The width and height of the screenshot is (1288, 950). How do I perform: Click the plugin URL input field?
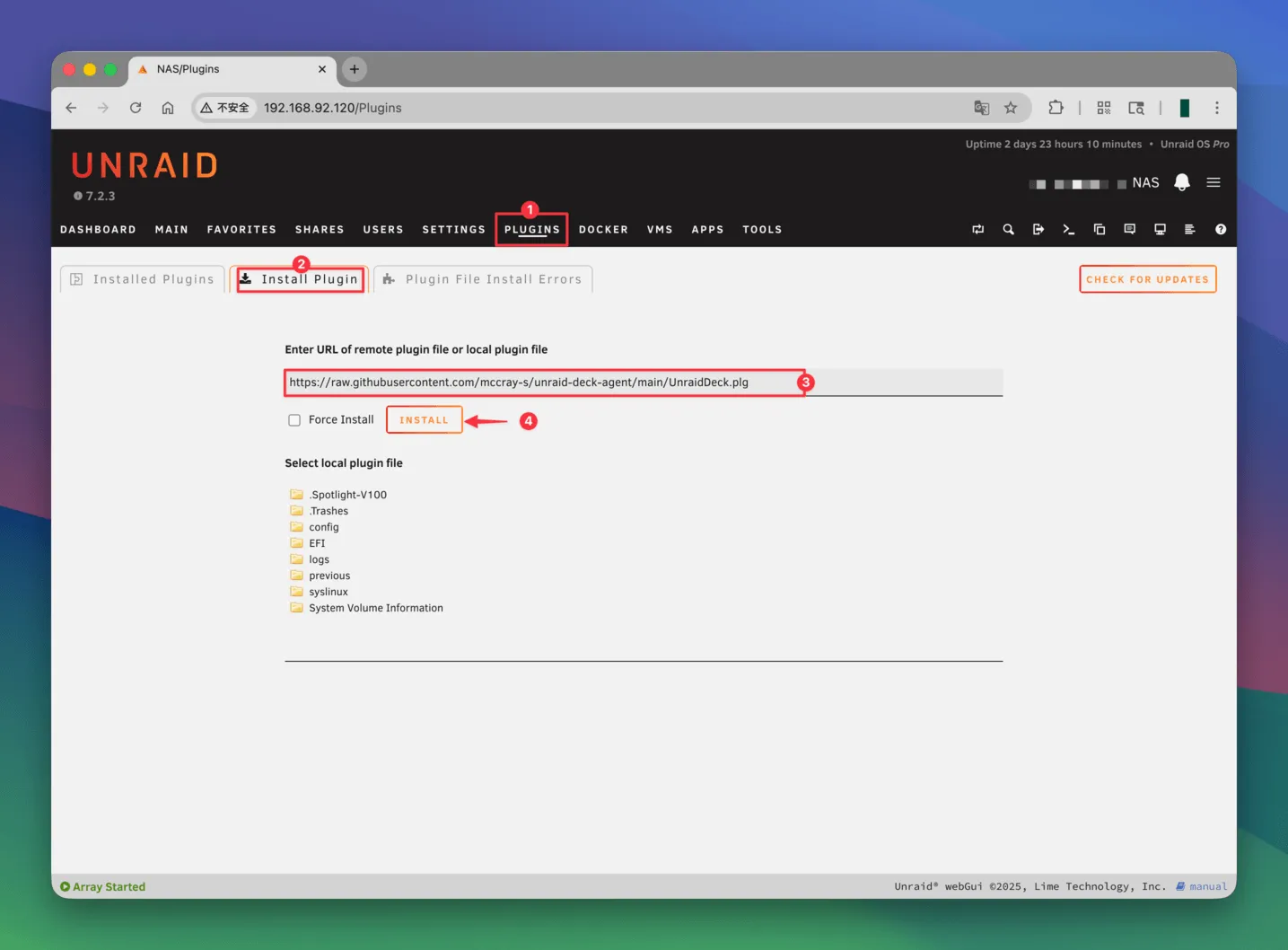click(644, 383)
